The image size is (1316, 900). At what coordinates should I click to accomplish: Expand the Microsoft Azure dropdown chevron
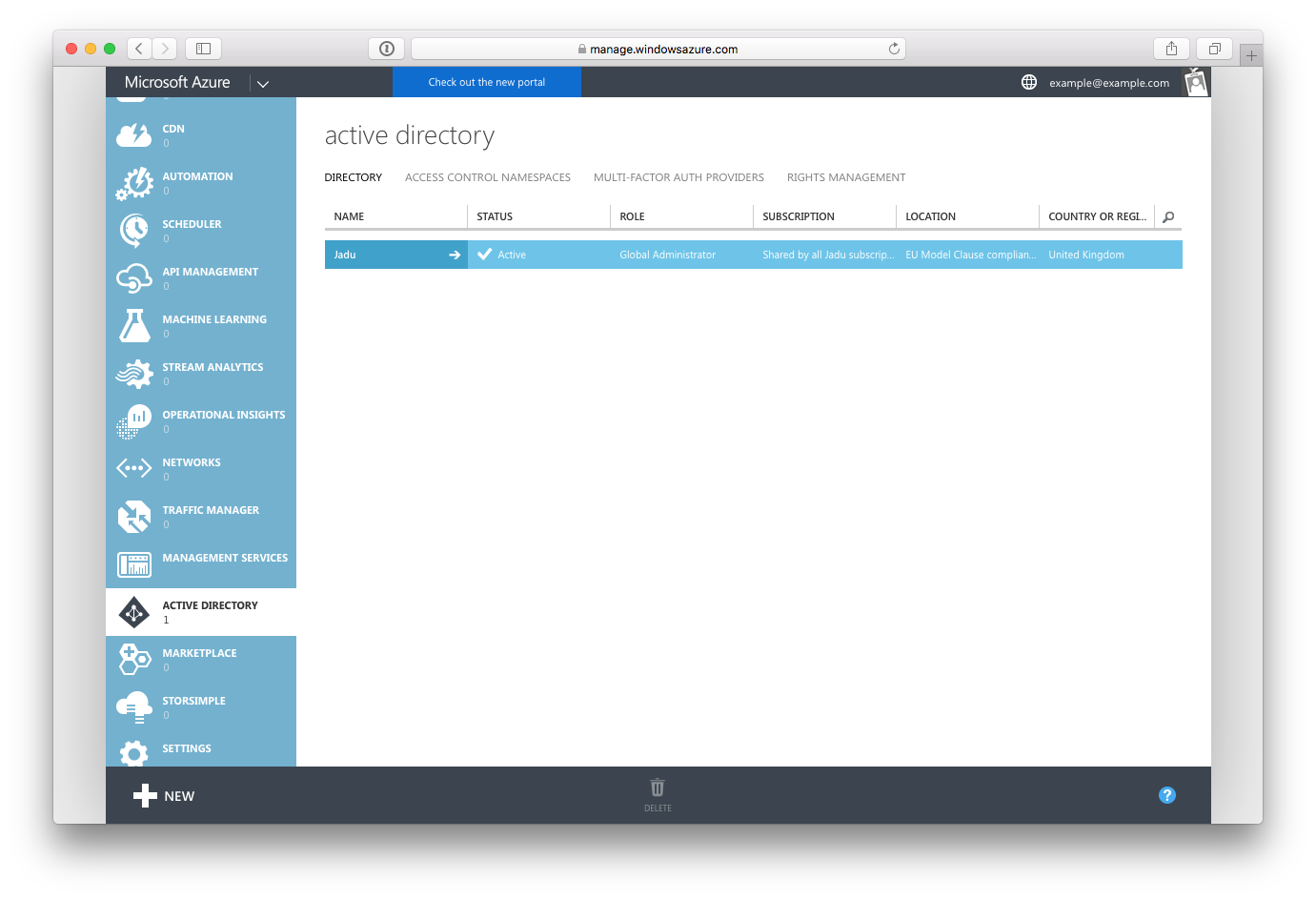[263, 84]
